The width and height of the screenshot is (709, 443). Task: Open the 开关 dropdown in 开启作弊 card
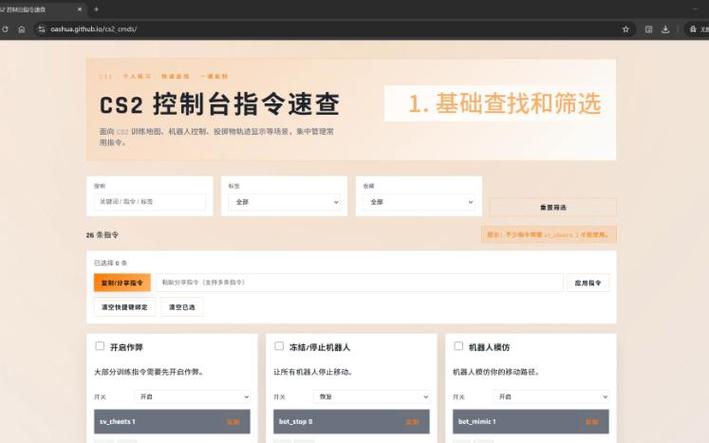pyautogui.click(x=193, y=397)
